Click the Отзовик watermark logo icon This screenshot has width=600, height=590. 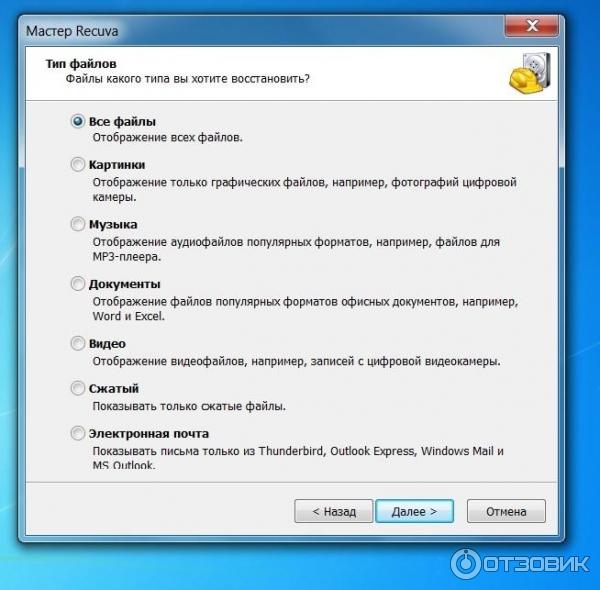pyautogui.click(x=465, y=564)
